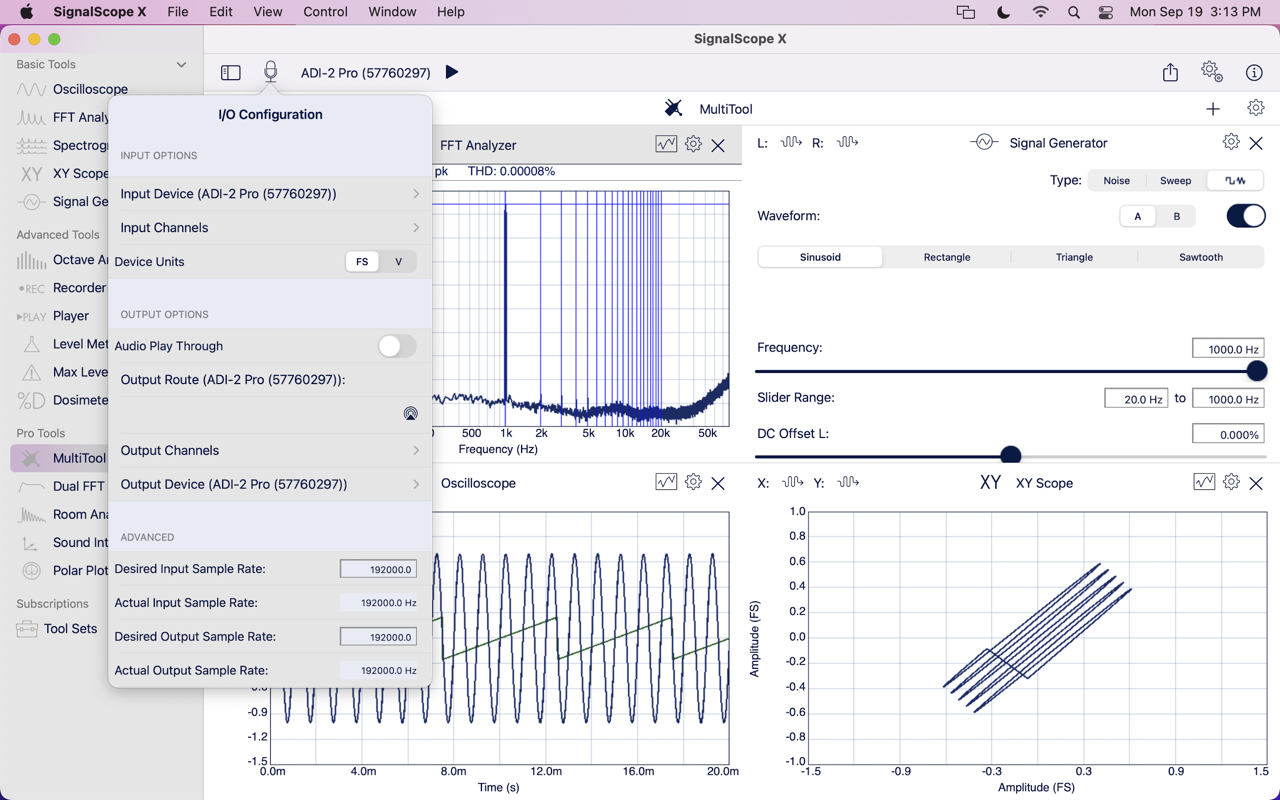This screenshot has width=1280, height=800.
Task: Toggle the sidebar panel icon
Action: coord(231,72)
